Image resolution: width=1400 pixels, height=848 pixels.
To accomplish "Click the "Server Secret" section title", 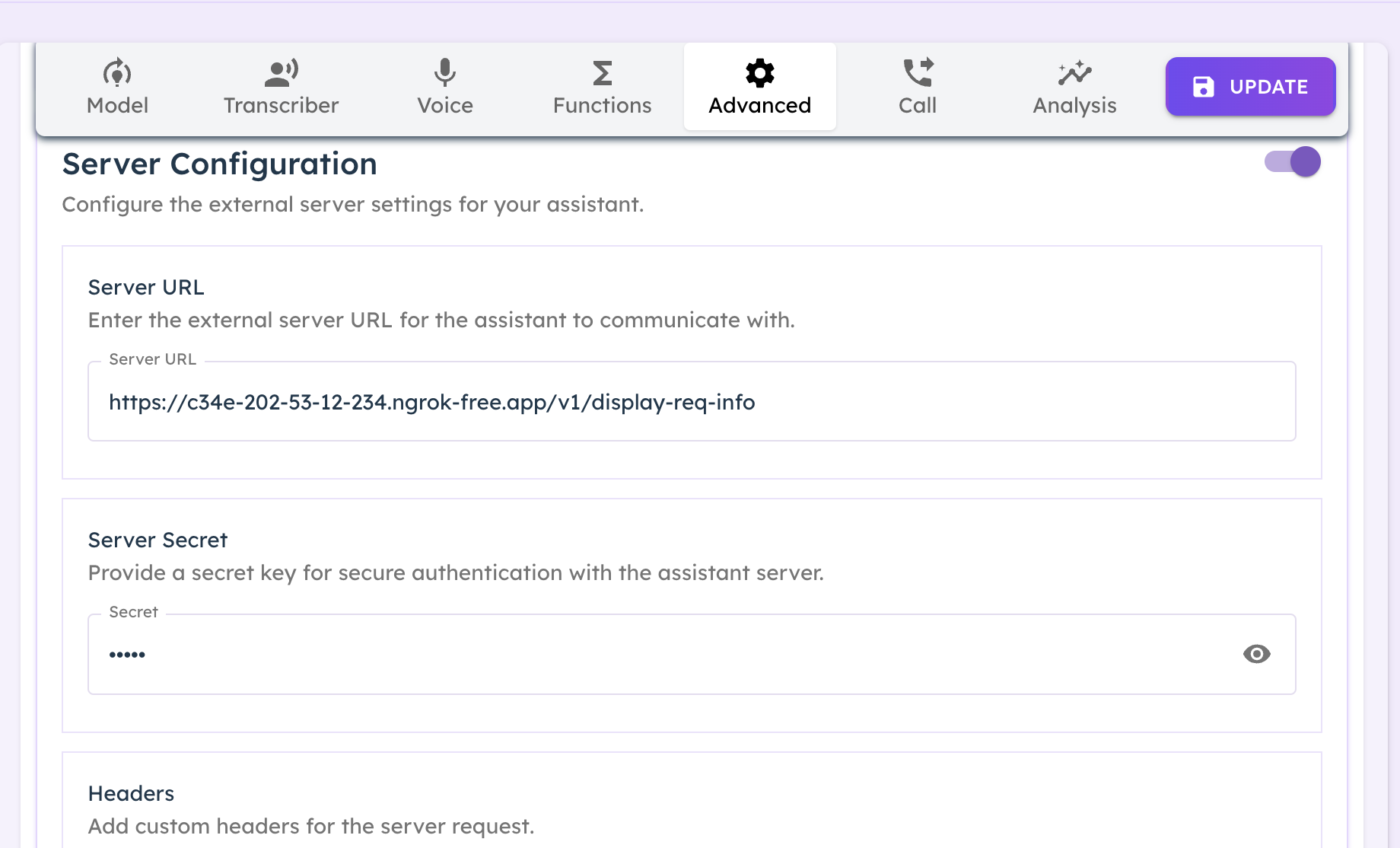I will (x=157, y=540).
